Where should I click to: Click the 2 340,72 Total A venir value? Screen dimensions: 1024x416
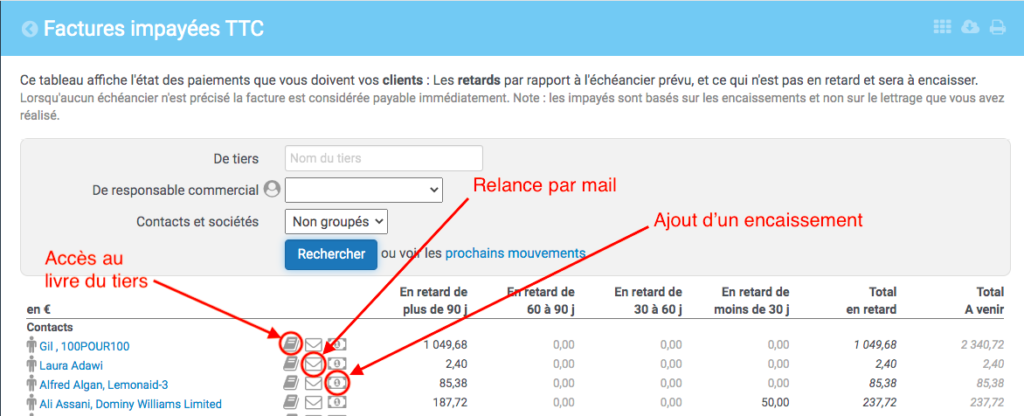click(982, 344)
